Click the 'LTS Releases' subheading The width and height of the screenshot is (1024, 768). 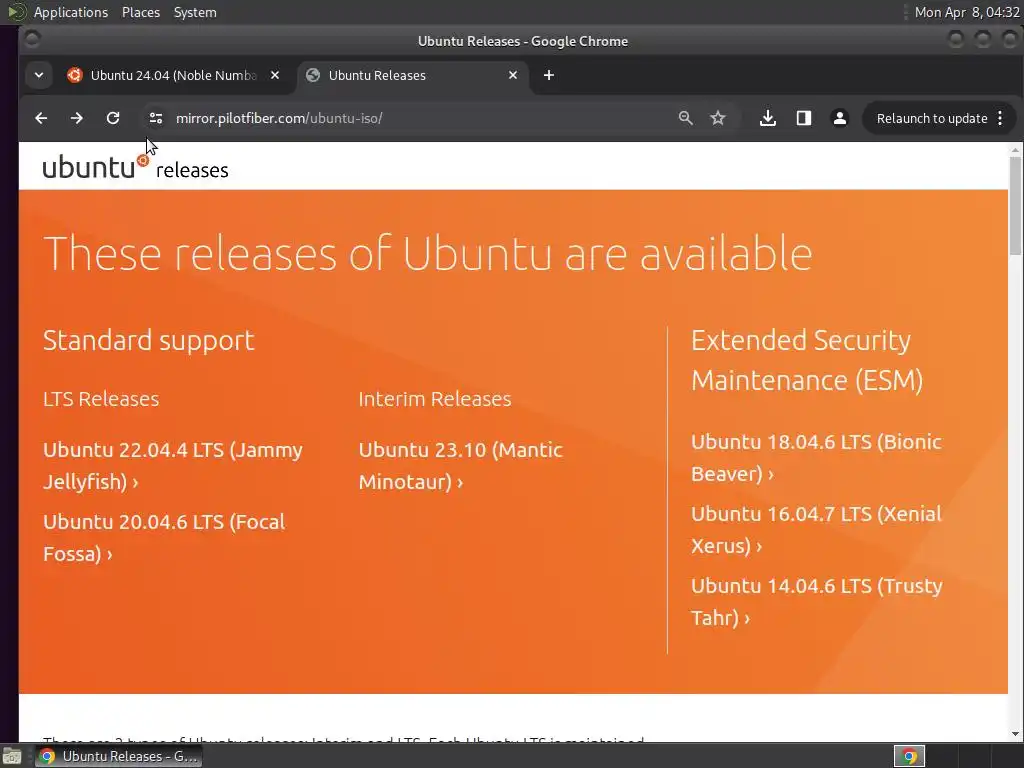[x=101, y=399]
